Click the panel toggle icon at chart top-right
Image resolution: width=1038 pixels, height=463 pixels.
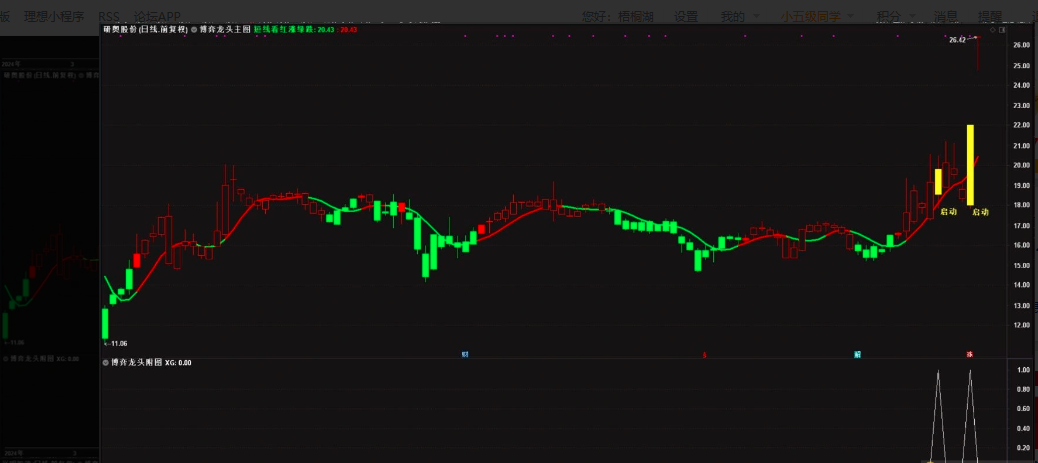pos(1001,31)
